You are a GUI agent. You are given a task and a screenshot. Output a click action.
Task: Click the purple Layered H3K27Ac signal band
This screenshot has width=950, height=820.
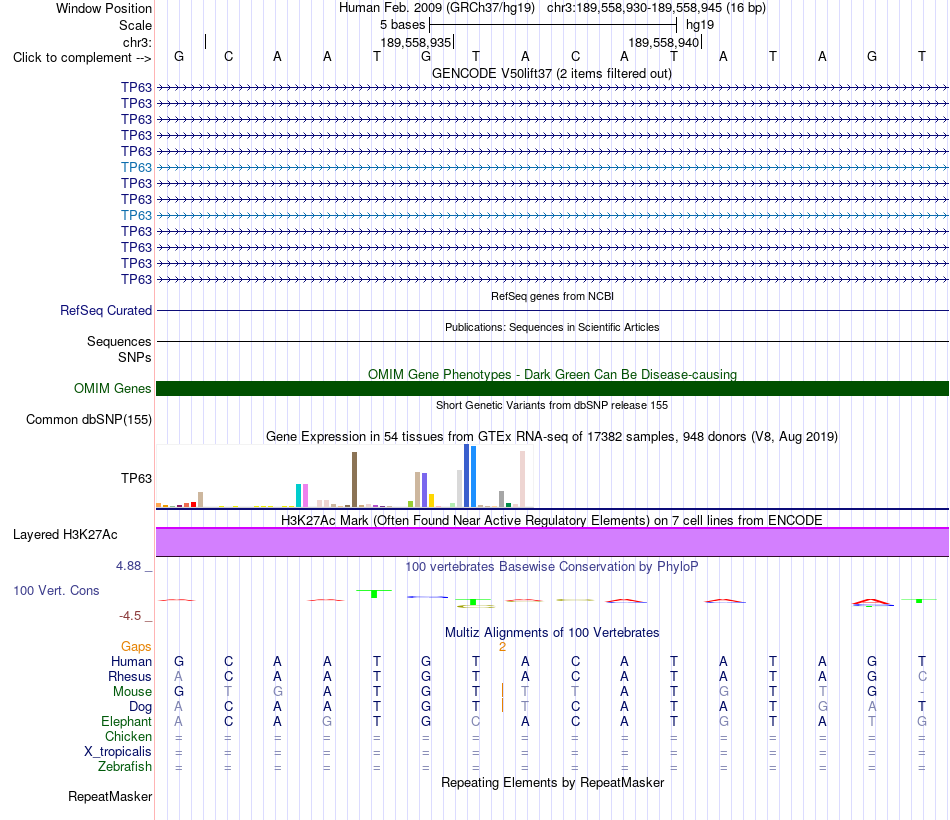point(552,542)
